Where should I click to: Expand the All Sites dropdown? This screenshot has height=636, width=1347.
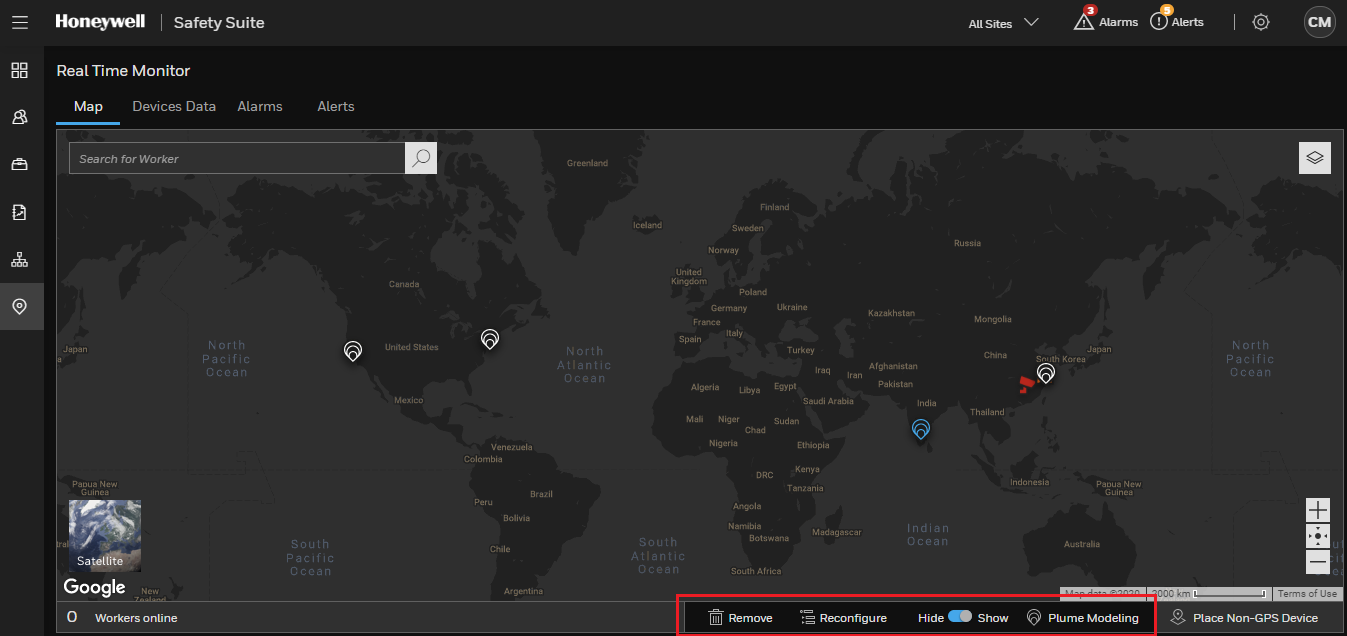tap(1004, 23)
